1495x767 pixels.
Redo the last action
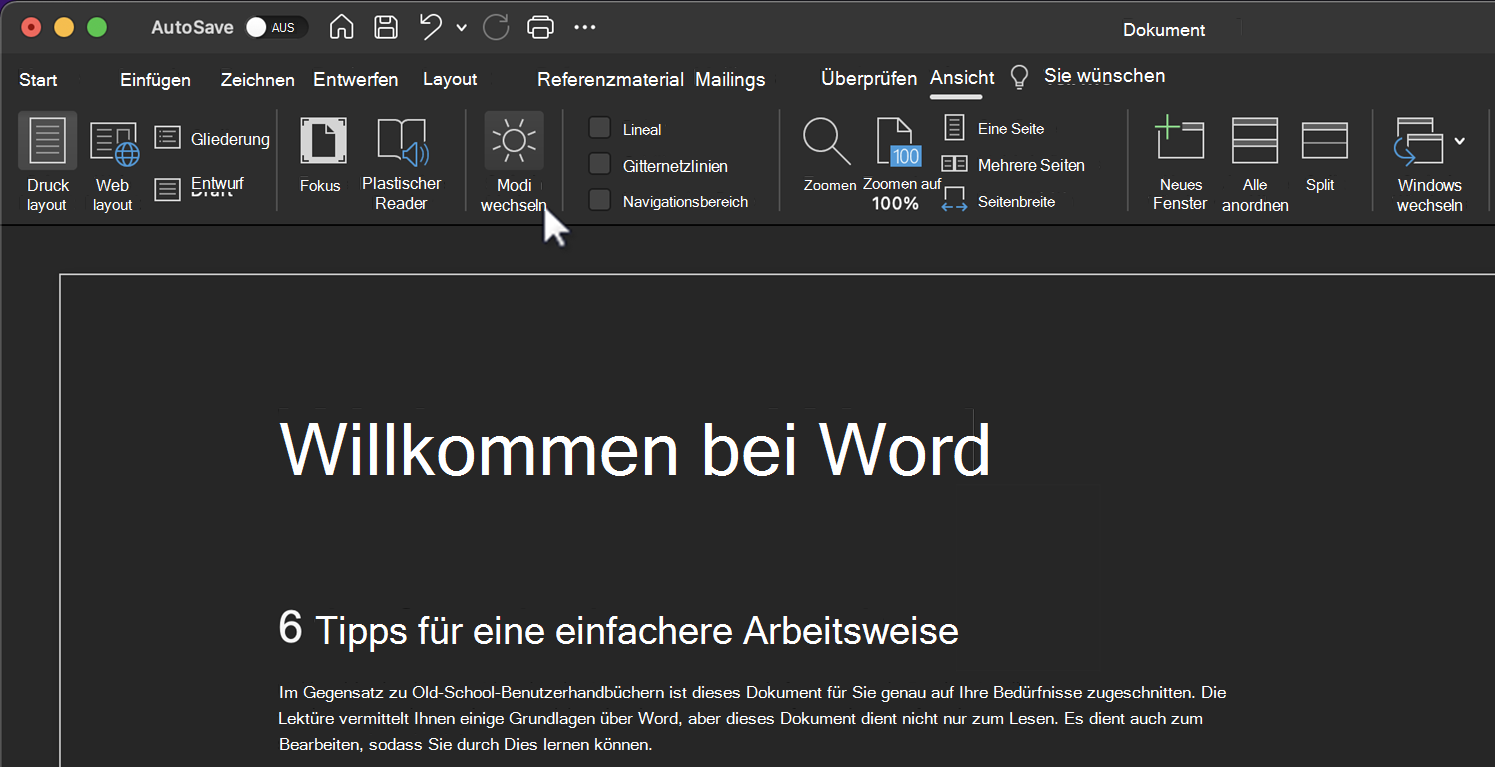click(x=496, y=27)
